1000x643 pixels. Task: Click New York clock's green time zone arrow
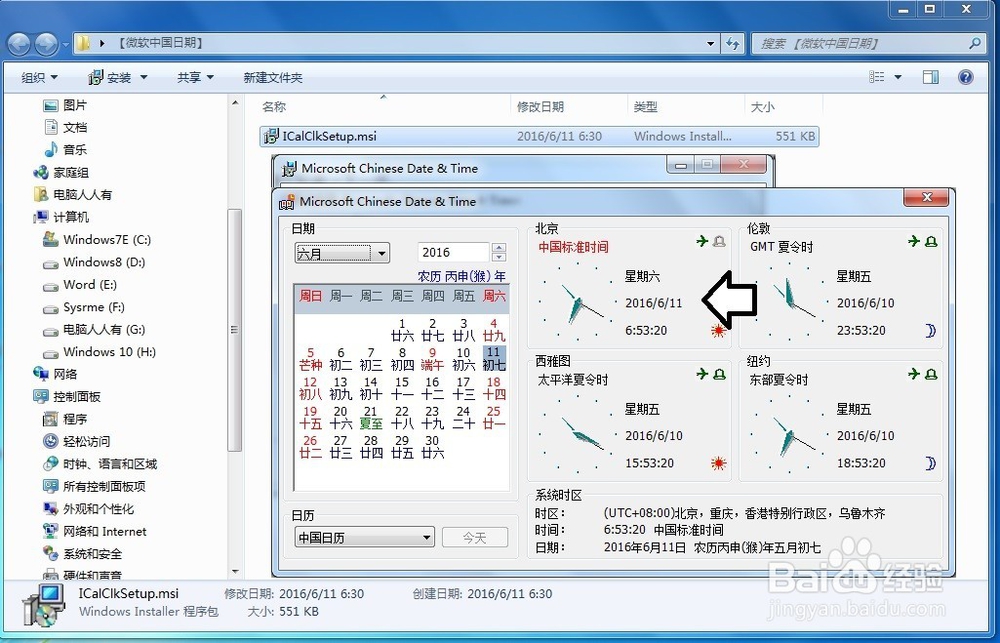(x=914, y=374)
